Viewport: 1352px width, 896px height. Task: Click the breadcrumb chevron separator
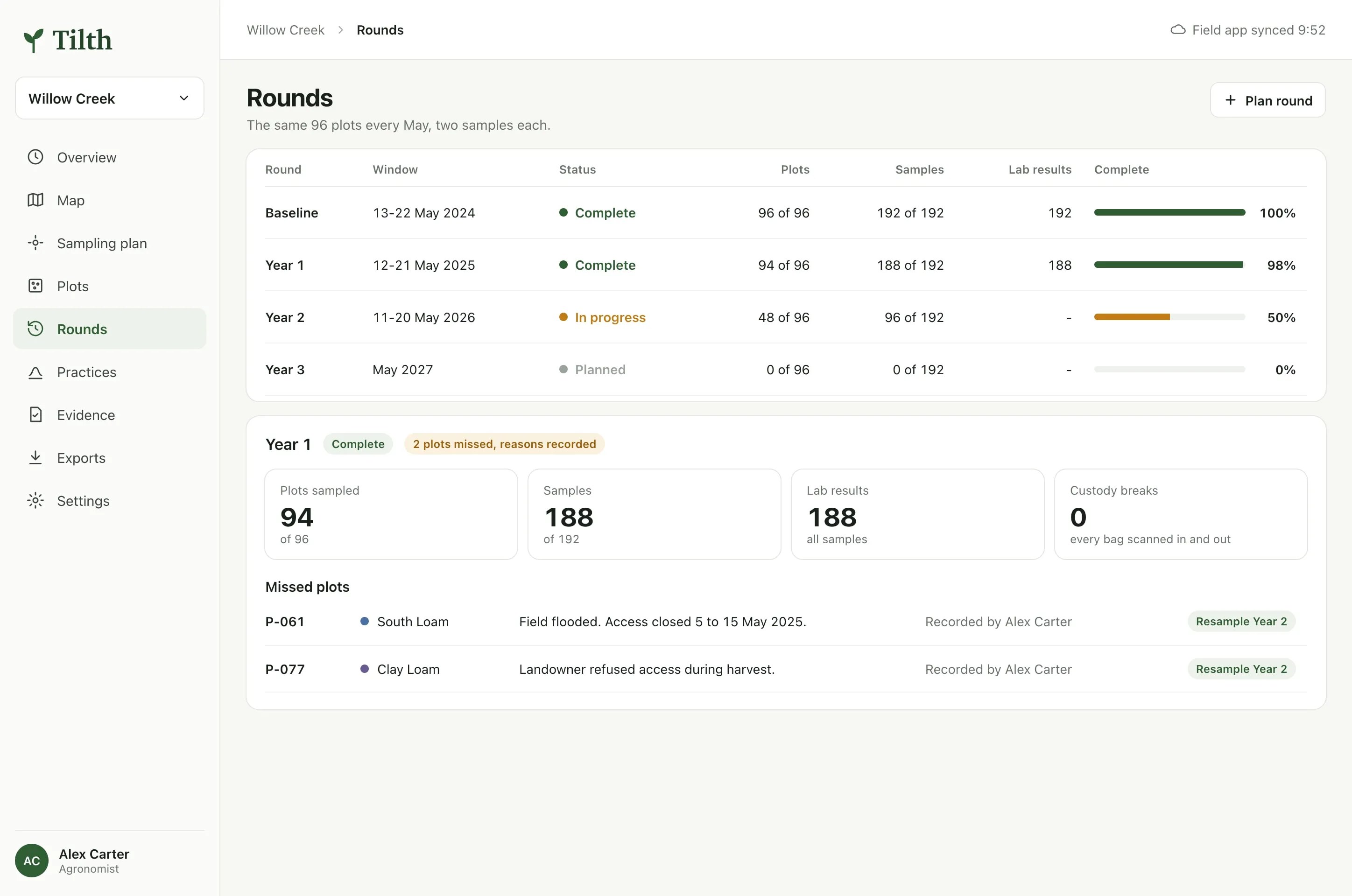[x=341, y=30]
